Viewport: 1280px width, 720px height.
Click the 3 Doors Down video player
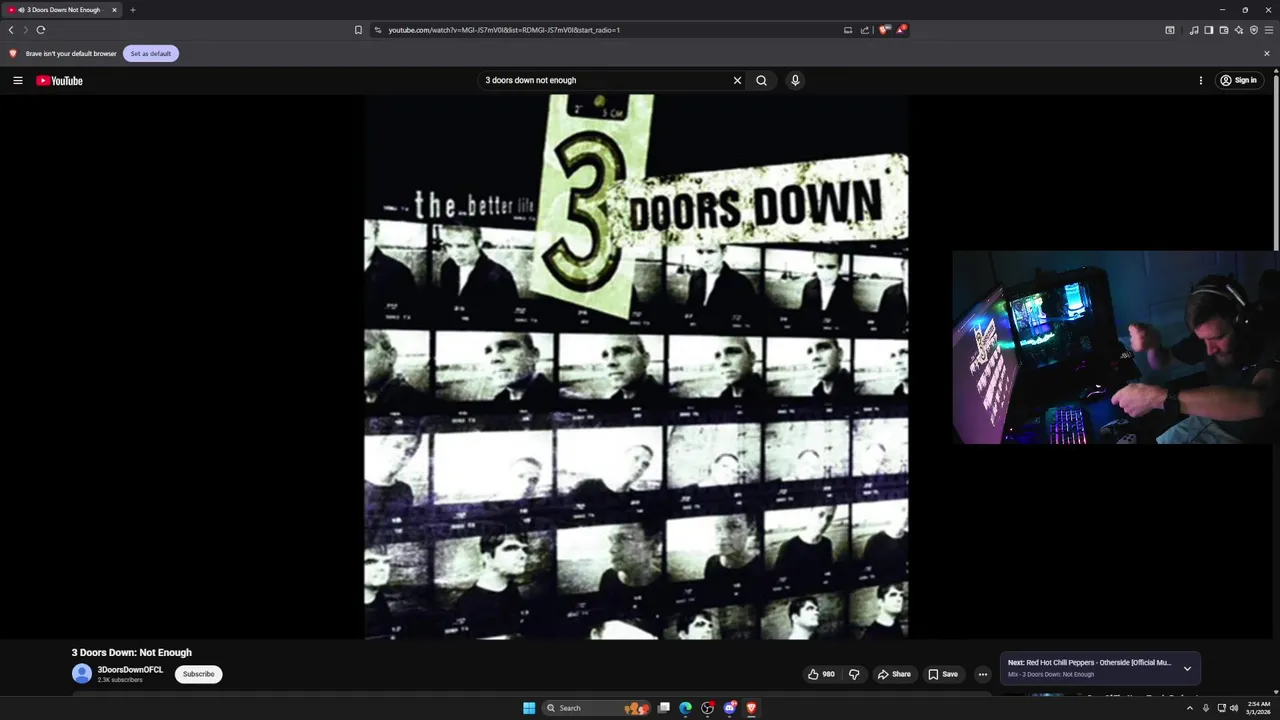tap(636, 366)
